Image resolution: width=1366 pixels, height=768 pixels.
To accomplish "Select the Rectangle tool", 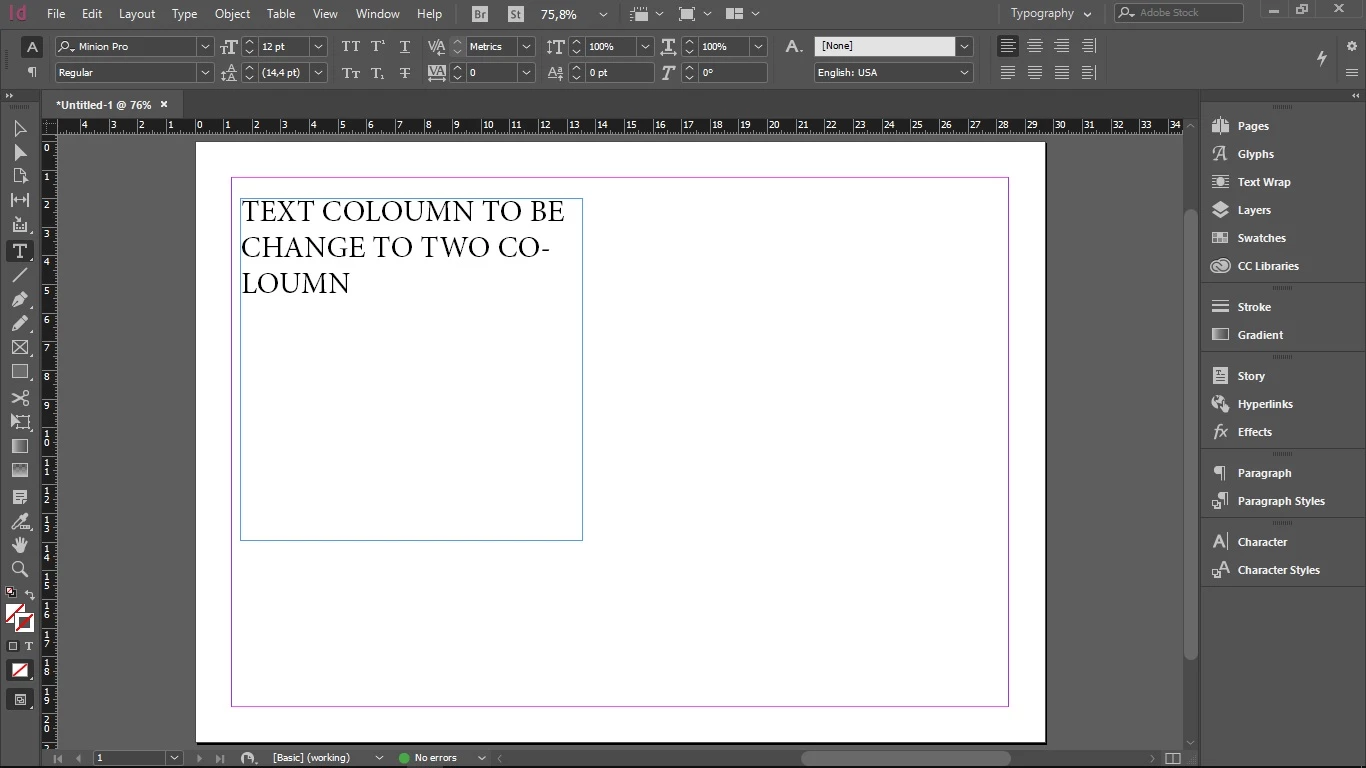I will pos(20,371).
